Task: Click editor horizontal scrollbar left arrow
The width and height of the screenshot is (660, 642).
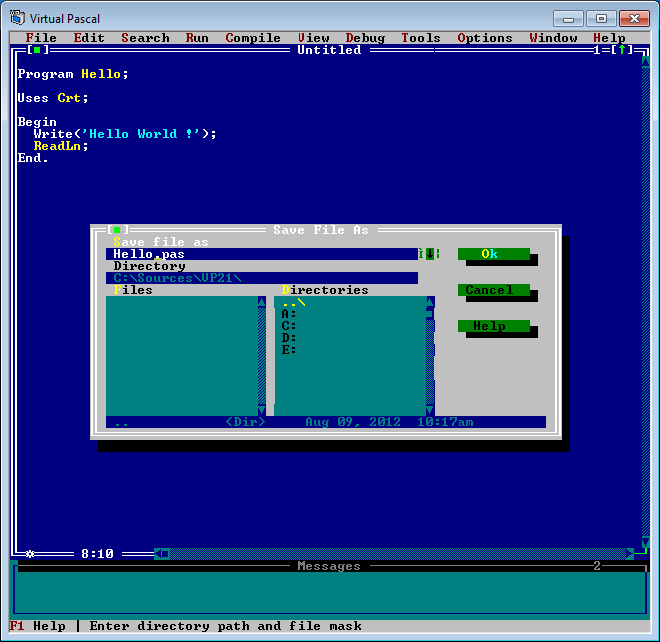Action: 165,553
